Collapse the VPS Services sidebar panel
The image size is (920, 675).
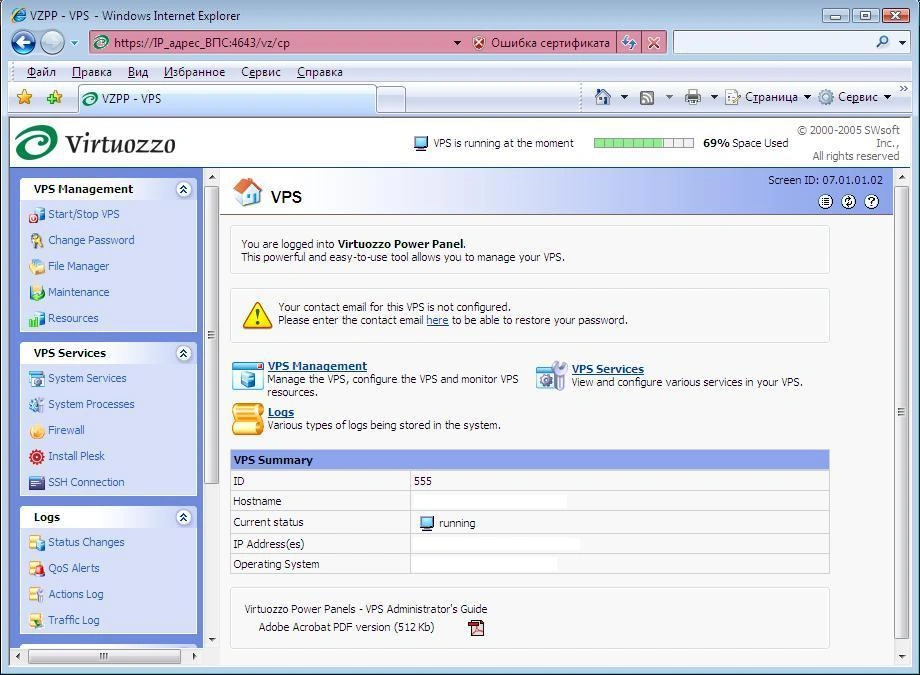(184, 353)
